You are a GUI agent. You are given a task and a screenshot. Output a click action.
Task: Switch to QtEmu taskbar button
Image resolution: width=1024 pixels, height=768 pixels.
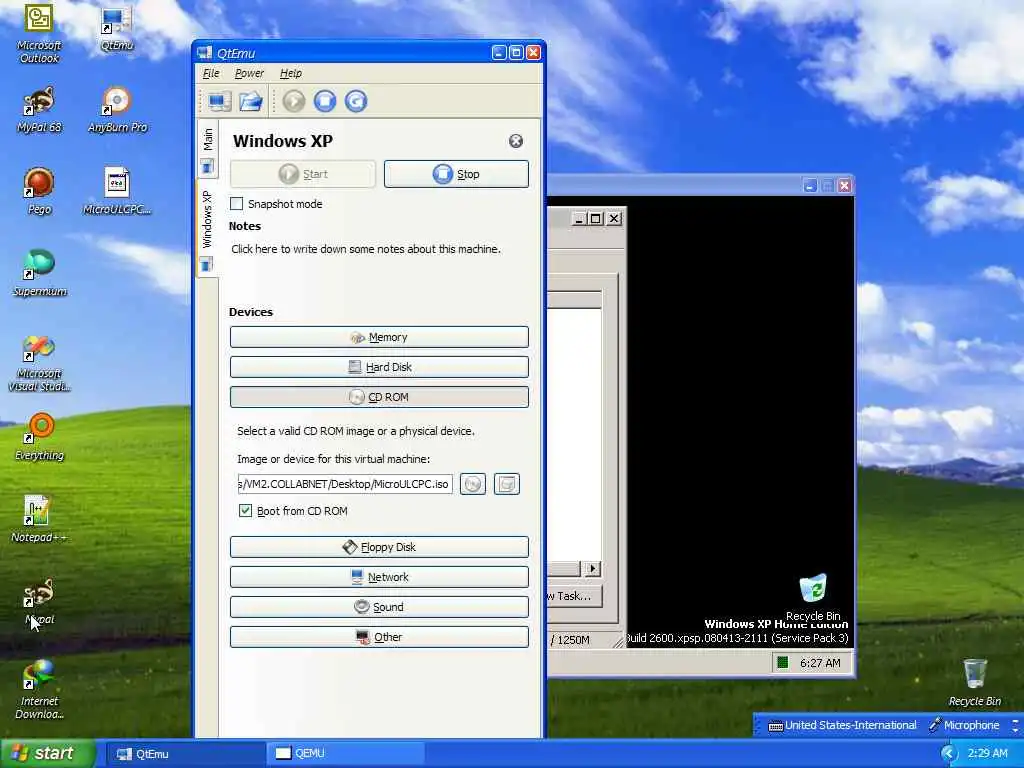pos(185,754)
